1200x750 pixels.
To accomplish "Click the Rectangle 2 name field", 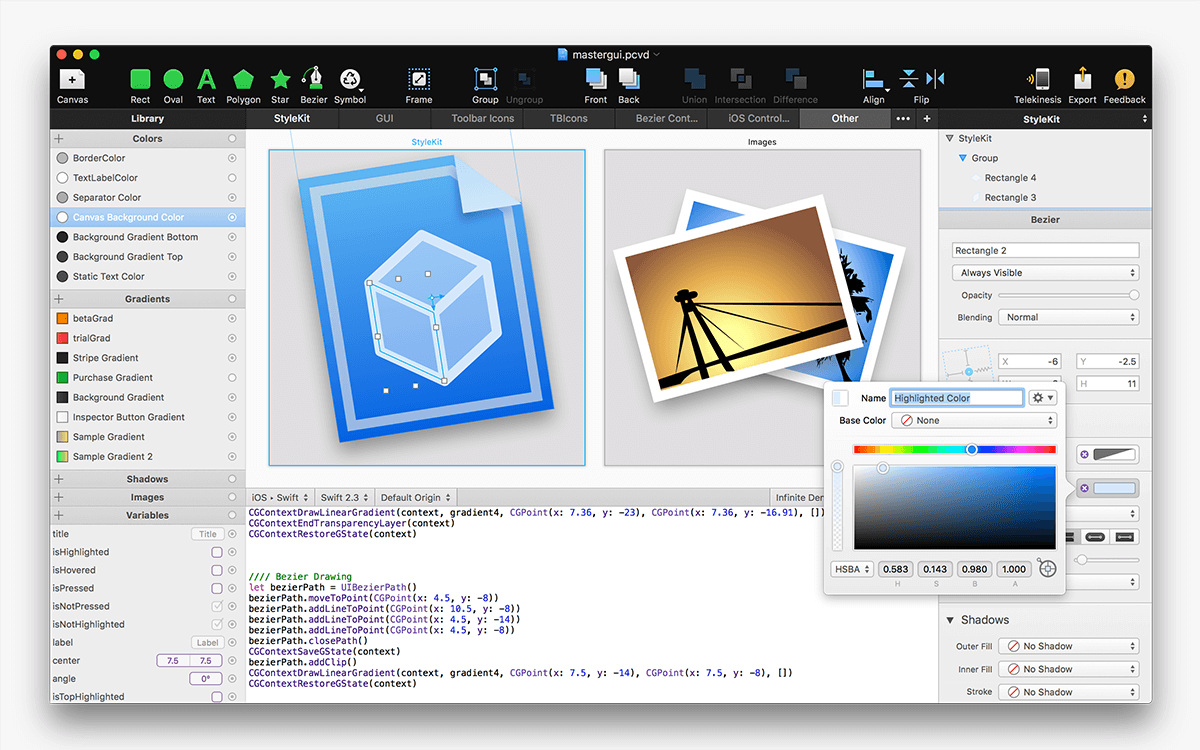I will (1045, 250).
